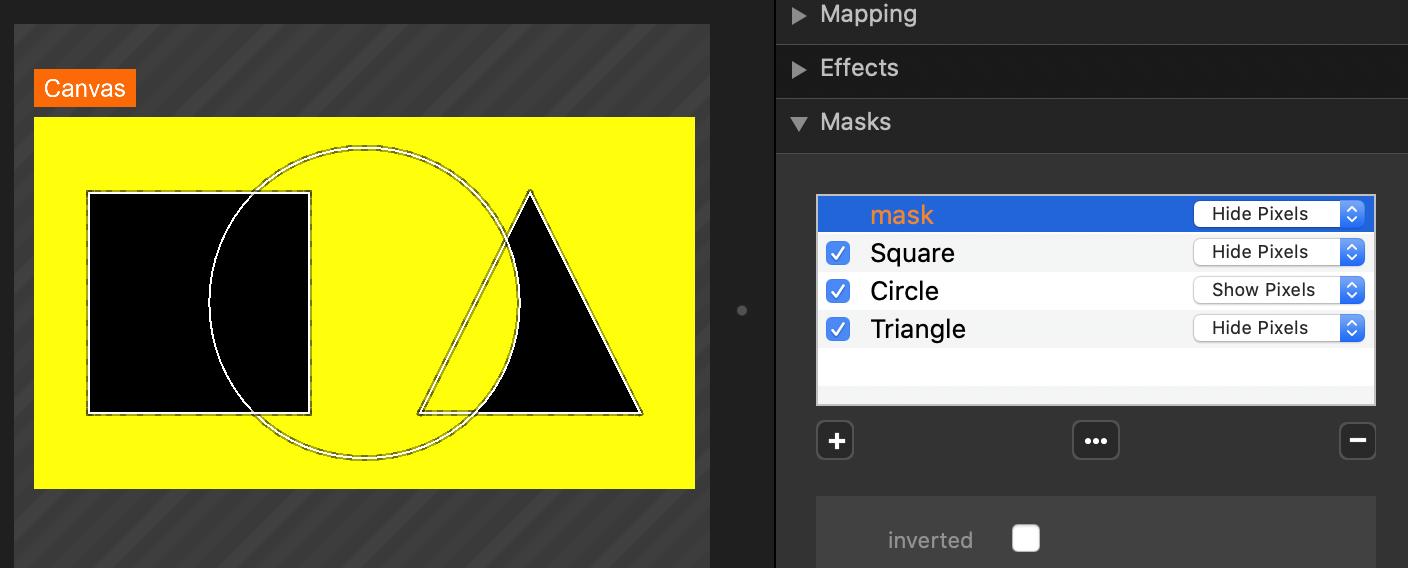Open pixel mode dropdown on highlighted mask row
Screen dimensions: 1408x568
pyautogui.click(x=1278, y=214)
